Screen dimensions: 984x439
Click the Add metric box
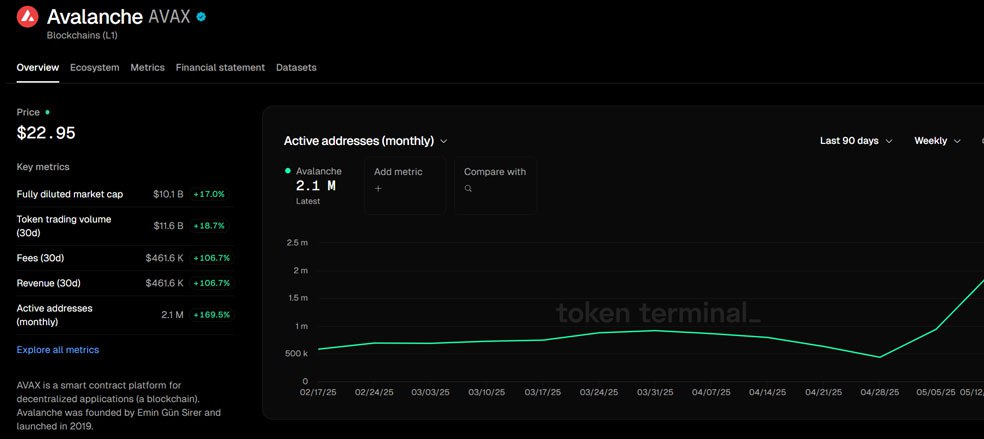[404, 185]
